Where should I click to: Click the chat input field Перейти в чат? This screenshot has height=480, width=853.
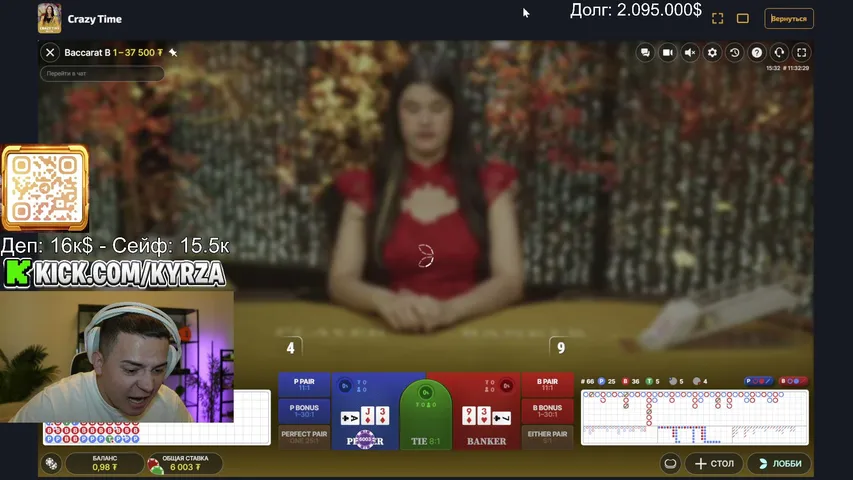click(x=102, y=73)
